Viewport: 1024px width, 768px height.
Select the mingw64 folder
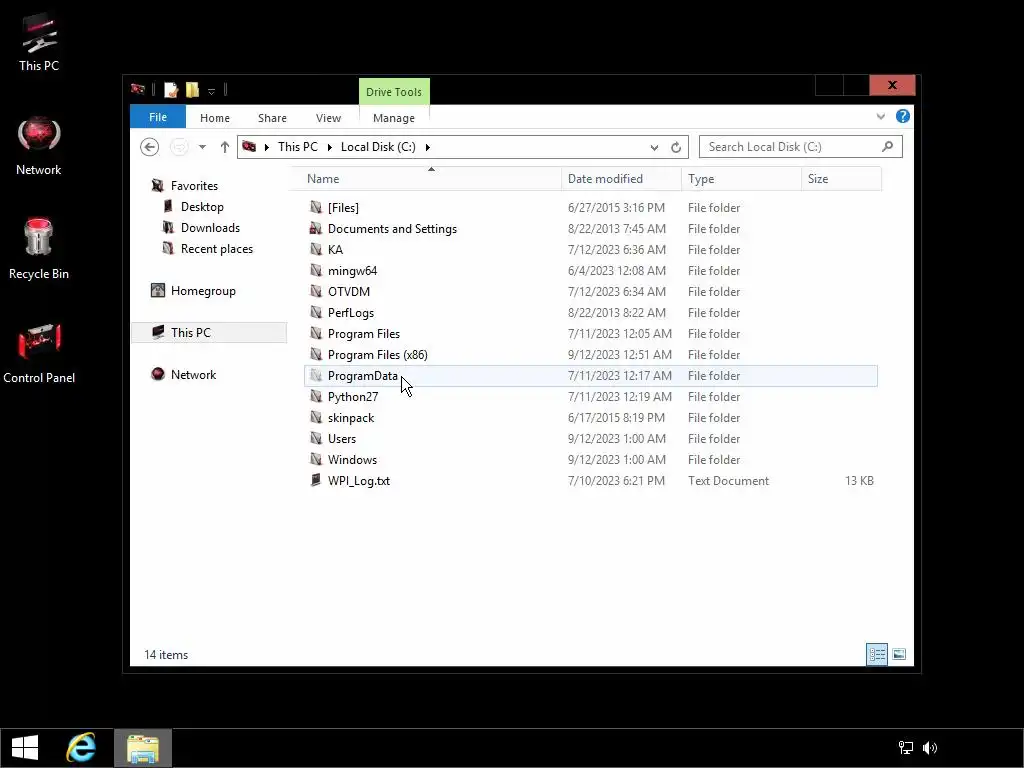[591, 270]
